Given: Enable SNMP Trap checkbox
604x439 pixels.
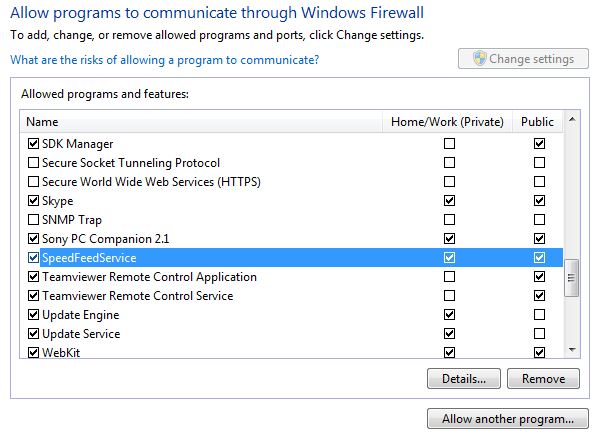Looking at the screenshot, I should (34, 220).
